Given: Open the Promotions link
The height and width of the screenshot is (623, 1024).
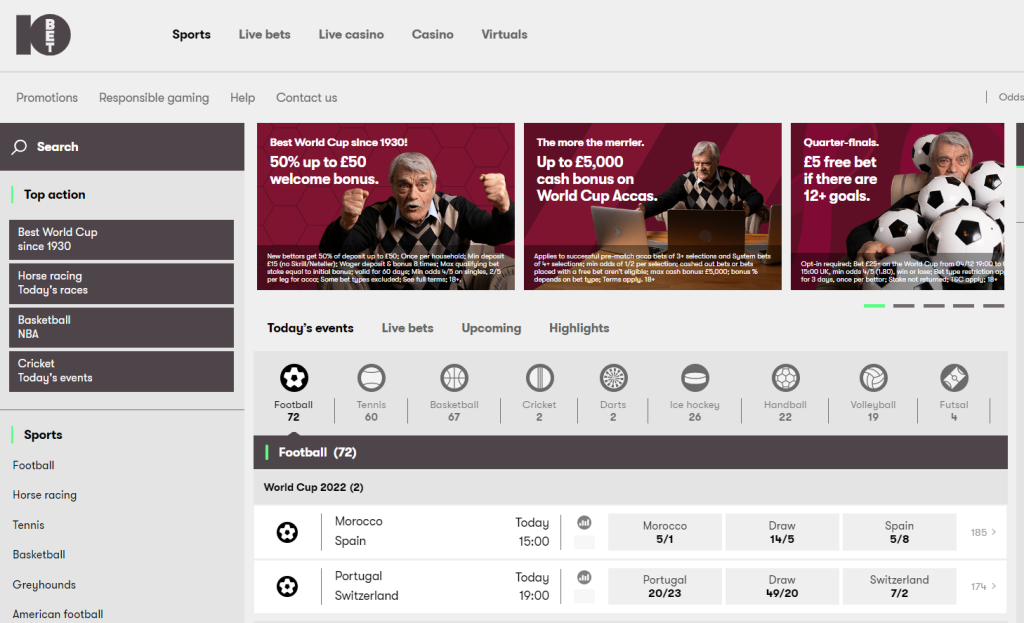Looking at the screenshot, I should pyautogui.click(x=47, y=97).
